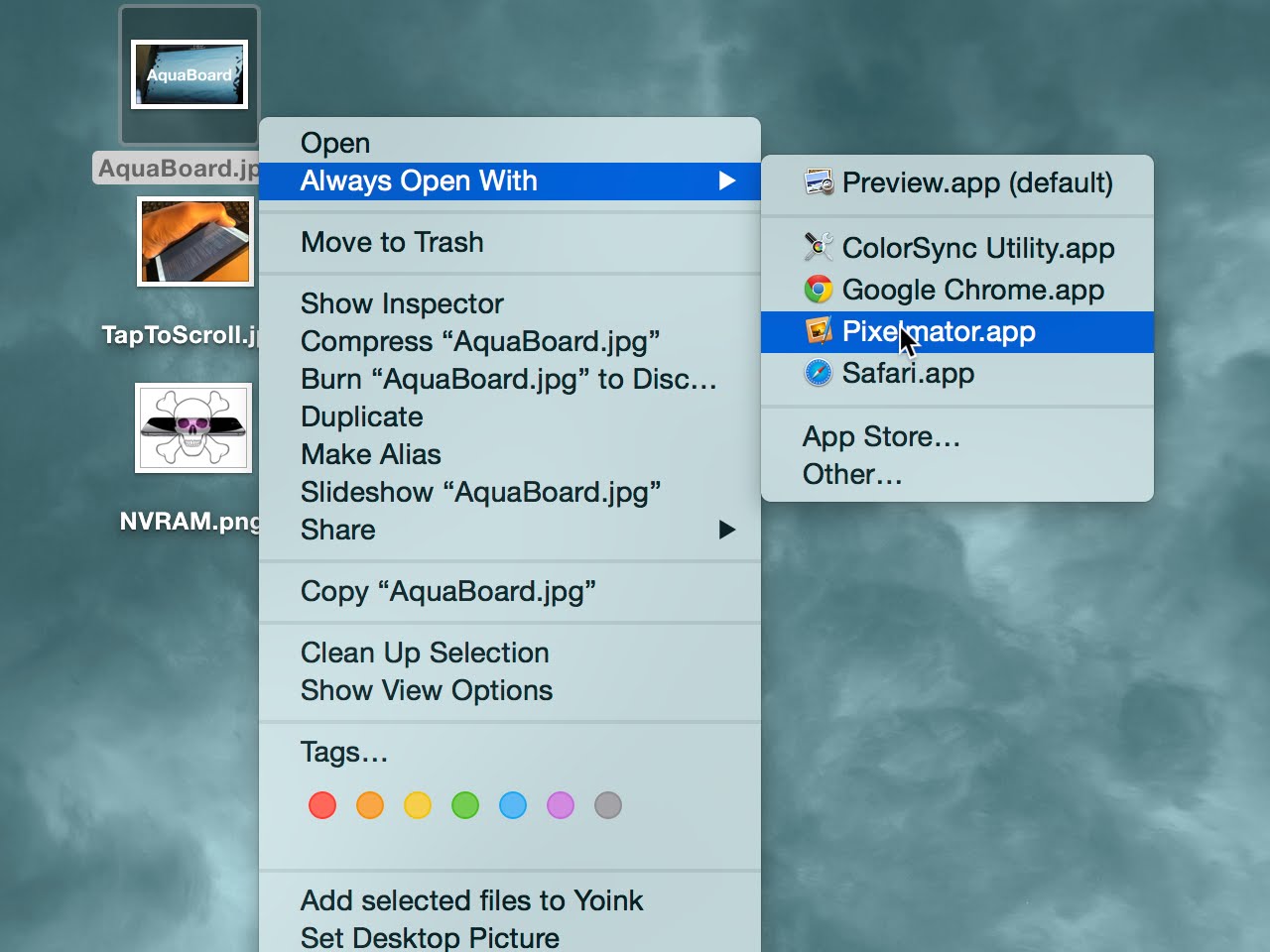The image size is (1270, 952).
Task: Select the NVRAM.png skull image file
Action: (193, 428)
